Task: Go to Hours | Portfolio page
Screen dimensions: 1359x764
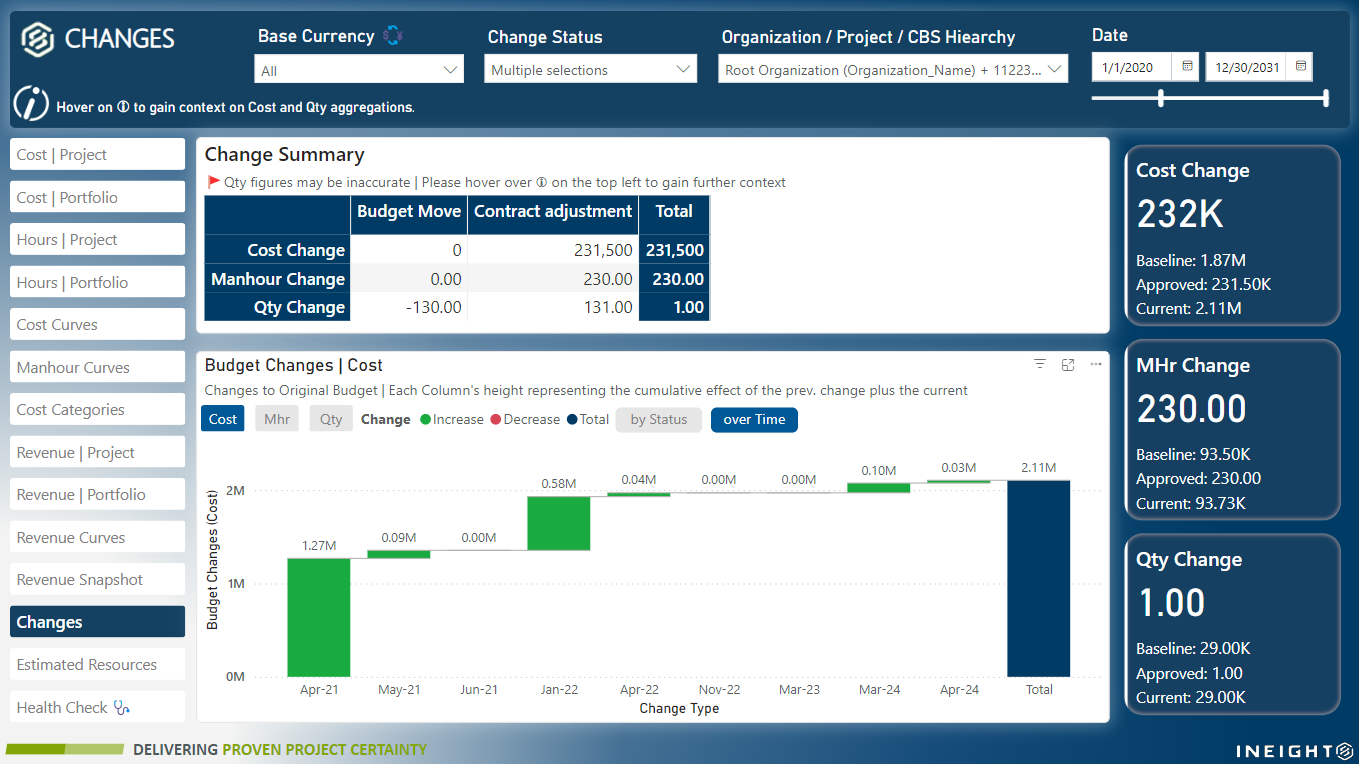Action: point(97,282)
